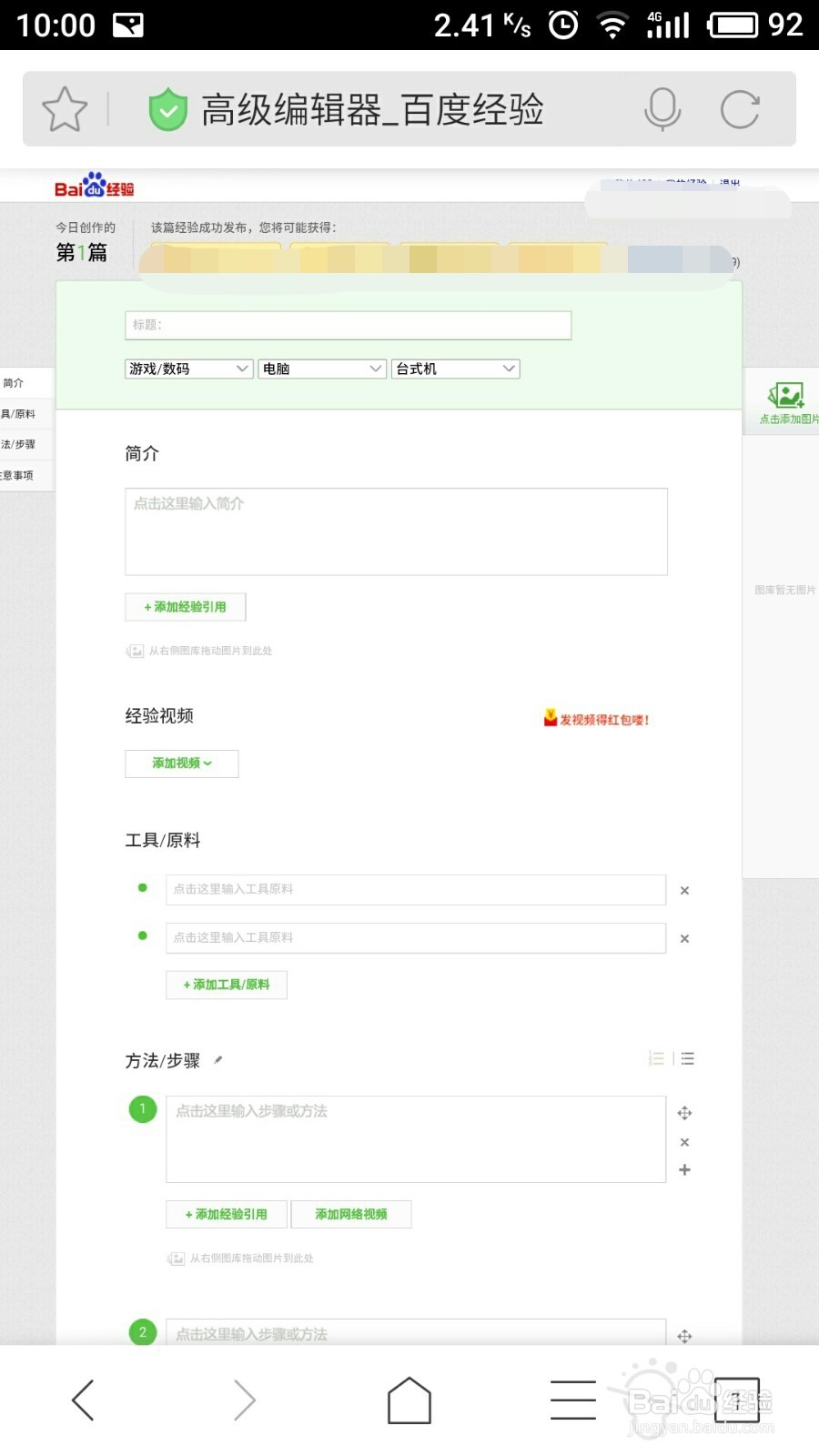
Task: Tap the first 工具原料 input field
Action: (x=416, y=890)
